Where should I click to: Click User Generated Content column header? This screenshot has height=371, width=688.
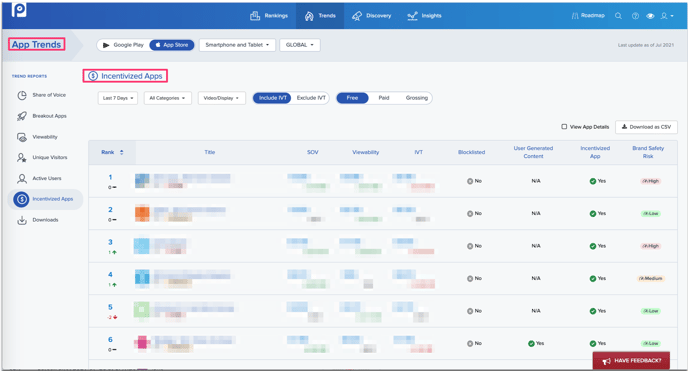[x=533, y=152]
